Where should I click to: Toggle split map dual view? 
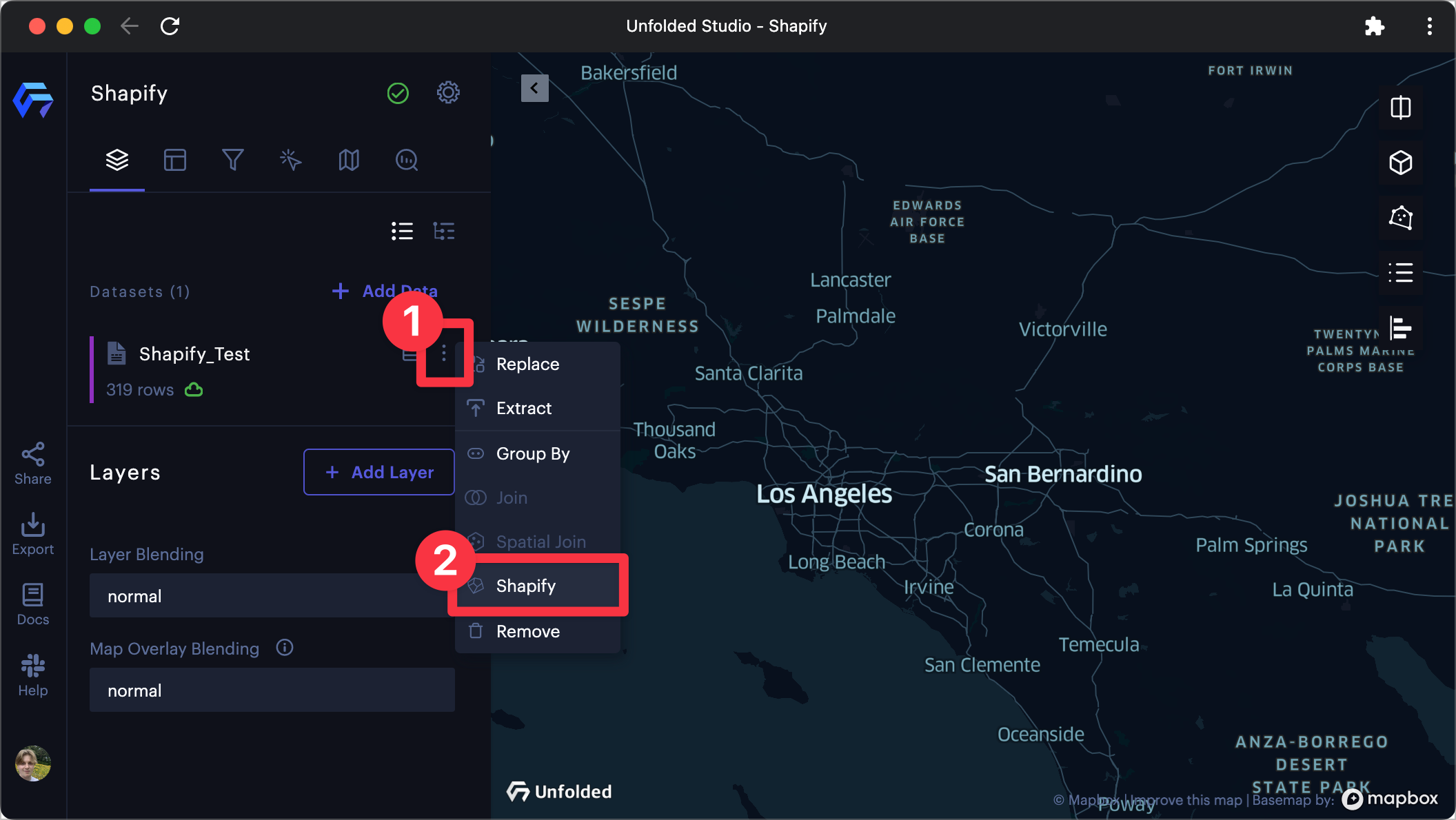(x=1400, y=108)
